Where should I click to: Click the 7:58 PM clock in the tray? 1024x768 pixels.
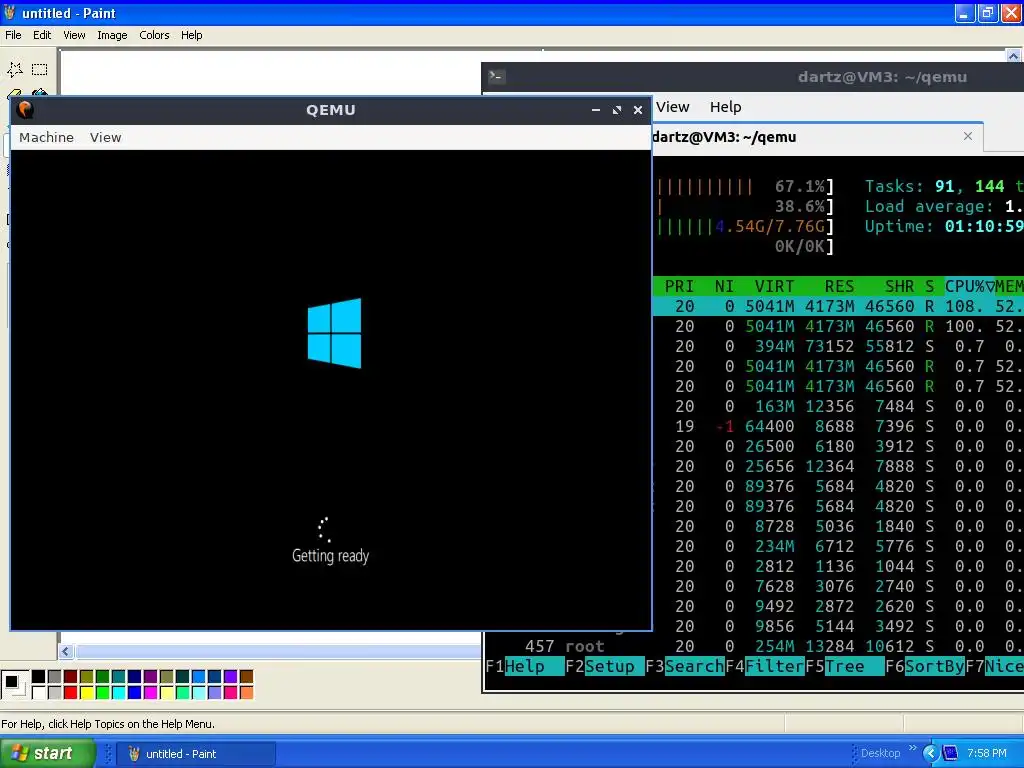click(x=987, y=753)
